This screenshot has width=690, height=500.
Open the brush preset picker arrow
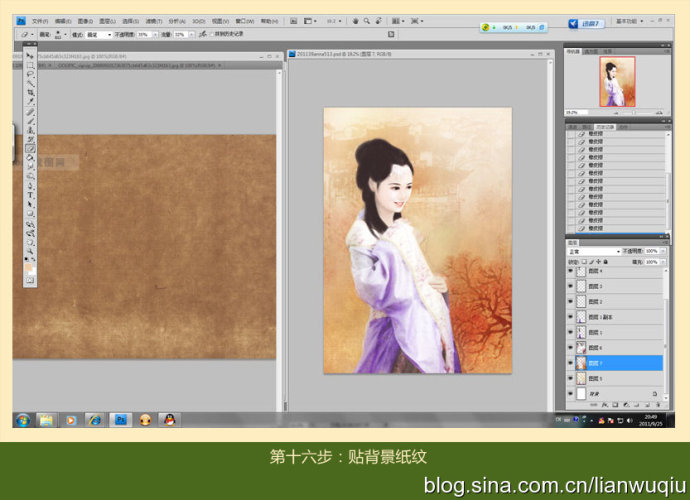point(66,34)
